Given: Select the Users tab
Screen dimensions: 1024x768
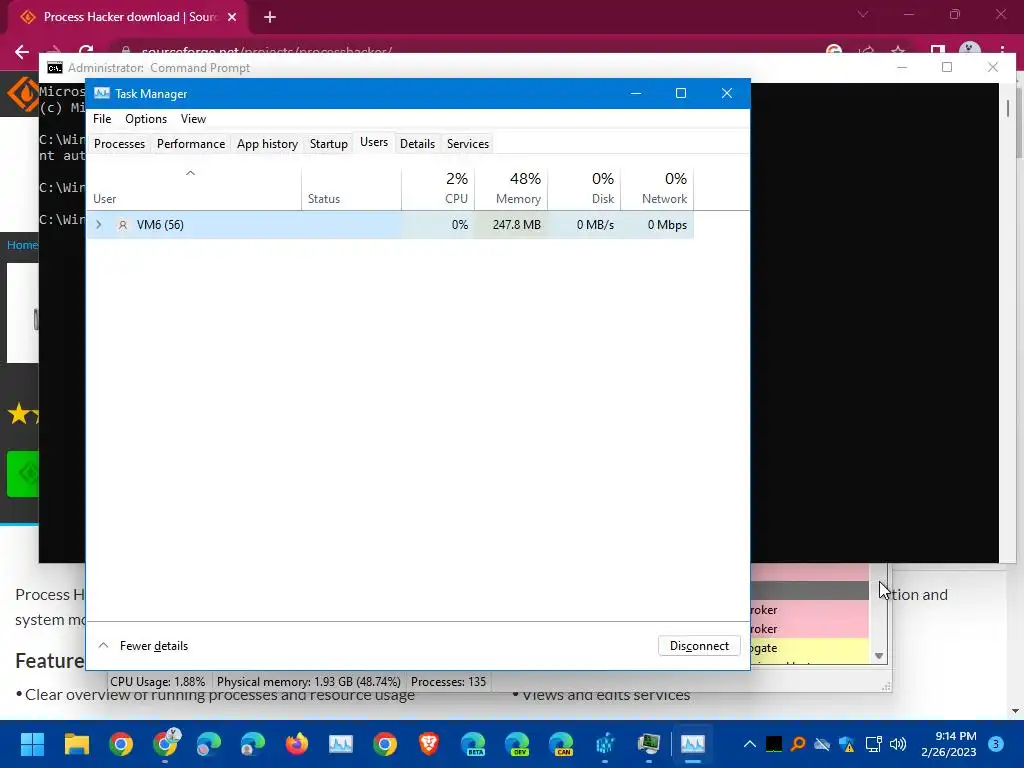Looking at the screenshot, I should (374, 142).
